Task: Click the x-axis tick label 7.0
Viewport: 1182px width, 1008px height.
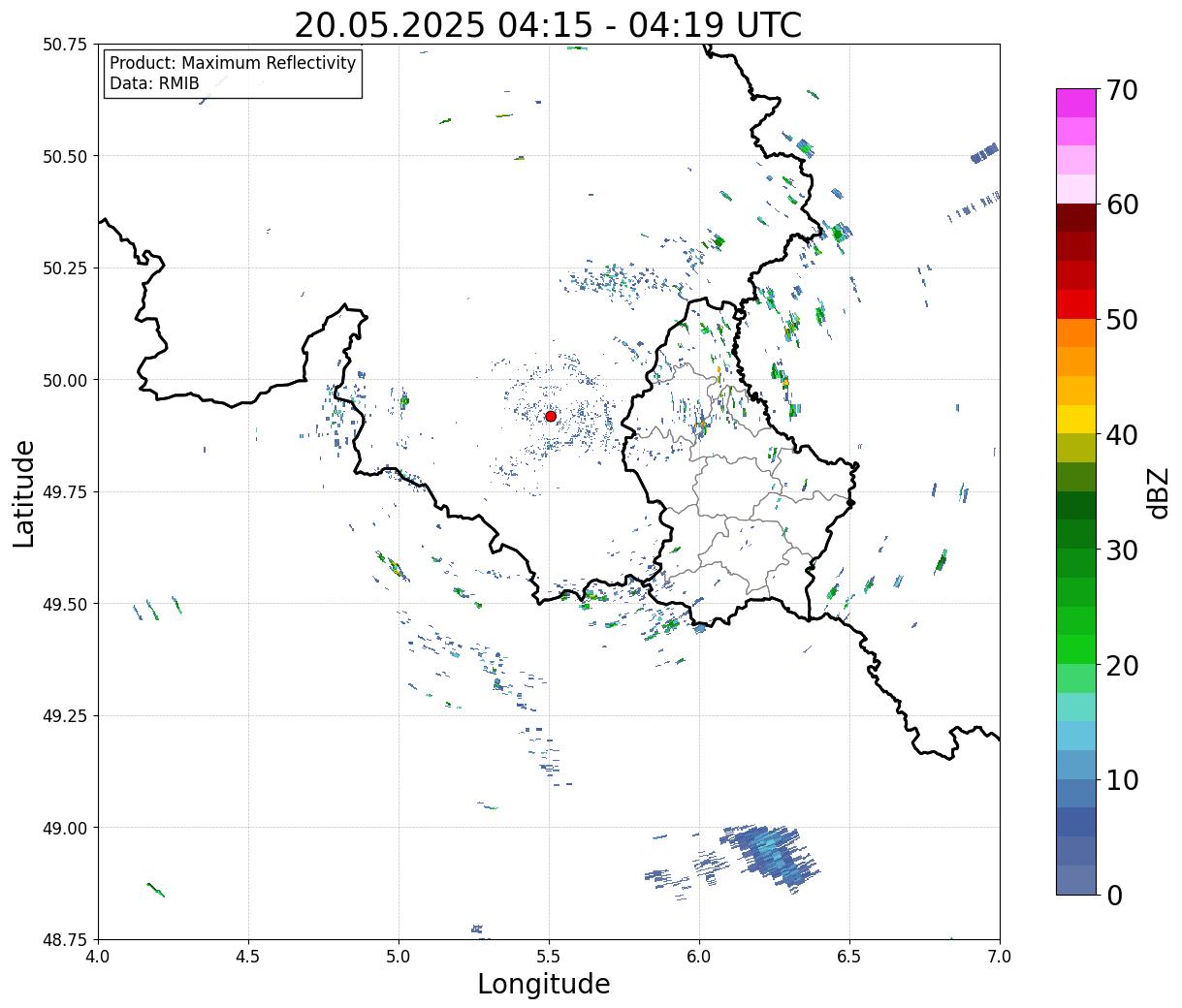Action: pos(1000,956)
